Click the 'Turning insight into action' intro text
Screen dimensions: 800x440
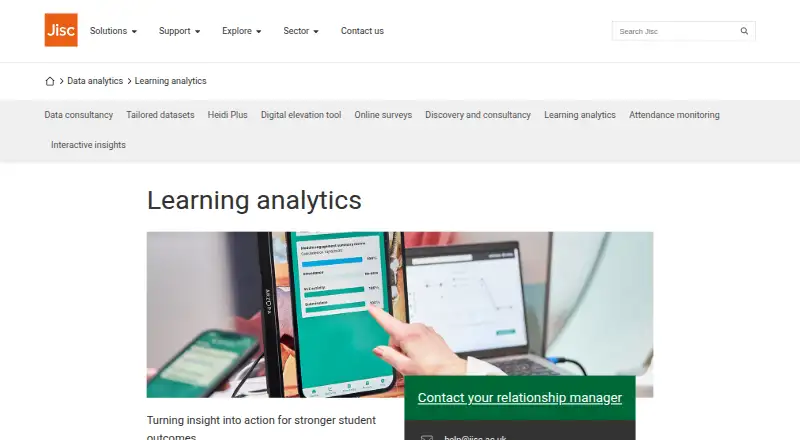pyautogui.click(x=261, y=428)
